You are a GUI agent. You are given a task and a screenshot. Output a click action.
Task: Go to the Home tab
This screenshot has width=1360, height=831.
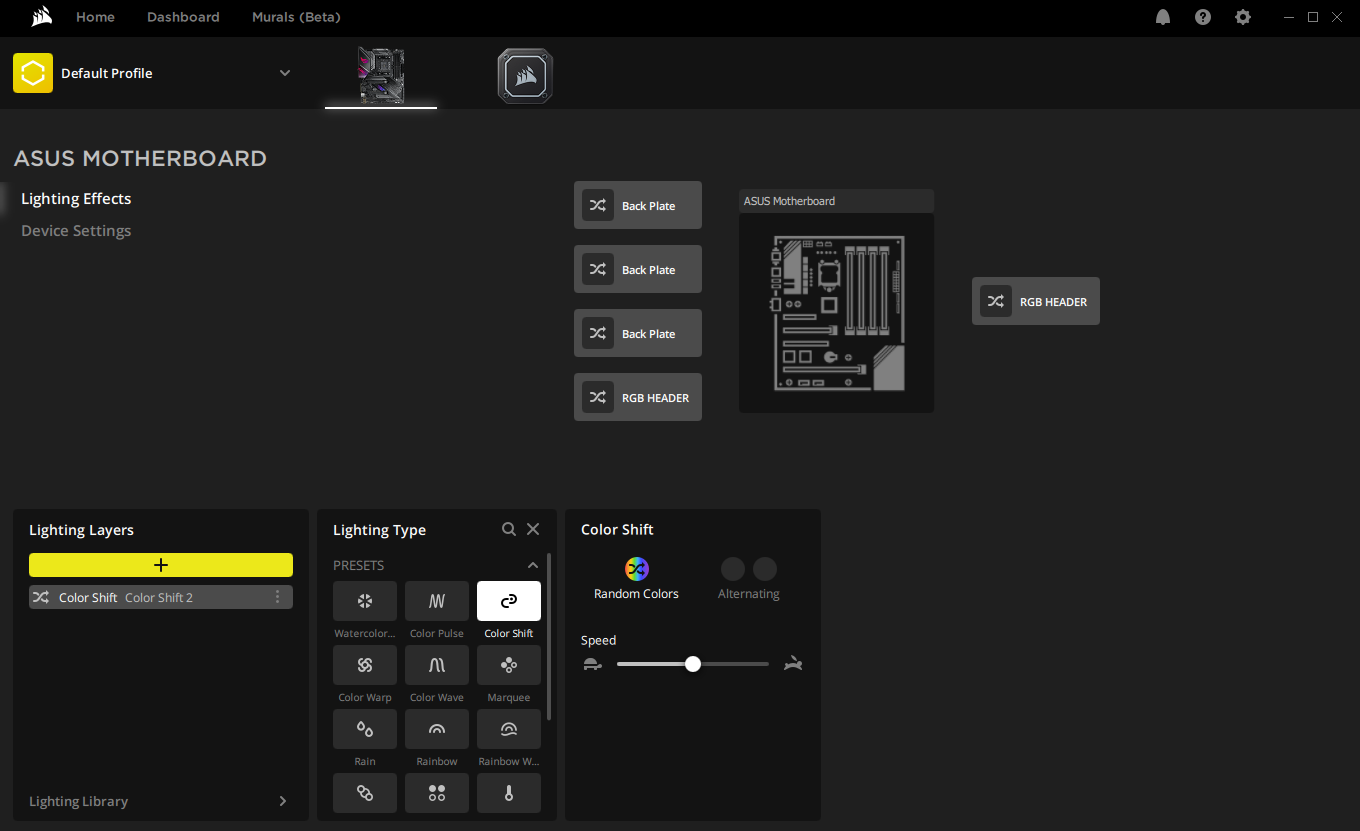pyautogui.click(x=95, y=17)
